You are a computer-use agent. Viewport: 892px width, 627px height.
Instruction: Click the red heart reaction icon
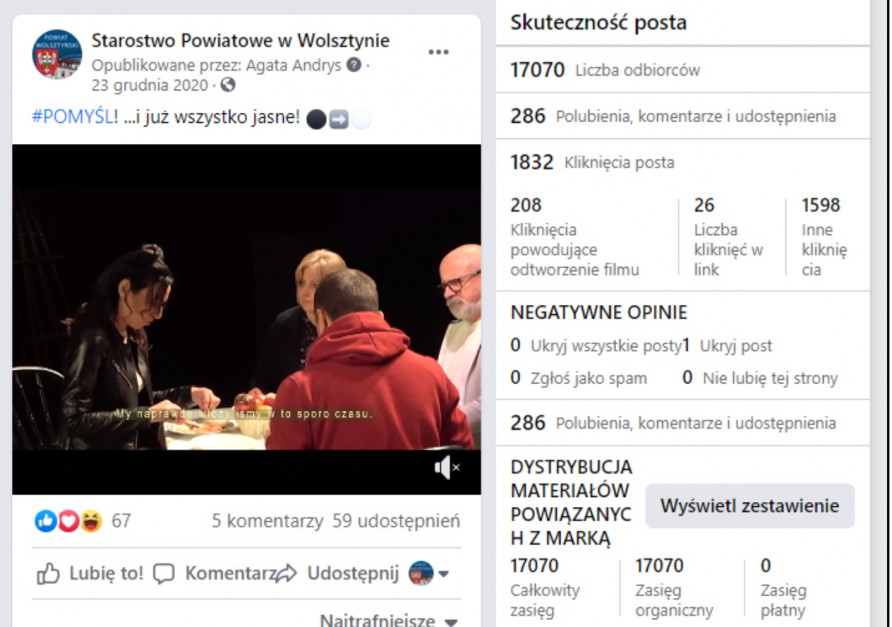pos(68,521)
